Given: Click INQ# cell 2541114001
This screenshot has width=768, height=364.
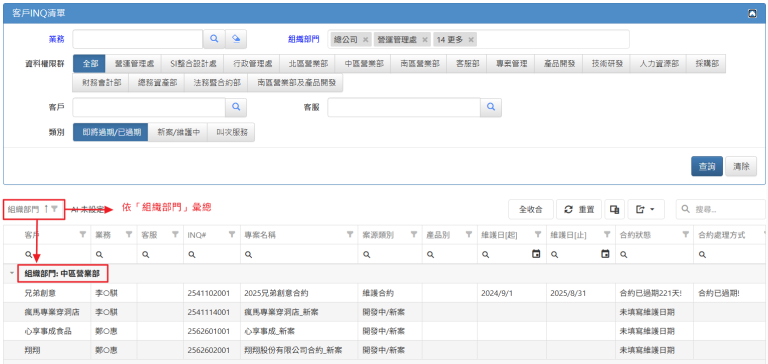Looking at the screenshot, I should (209, 312).
